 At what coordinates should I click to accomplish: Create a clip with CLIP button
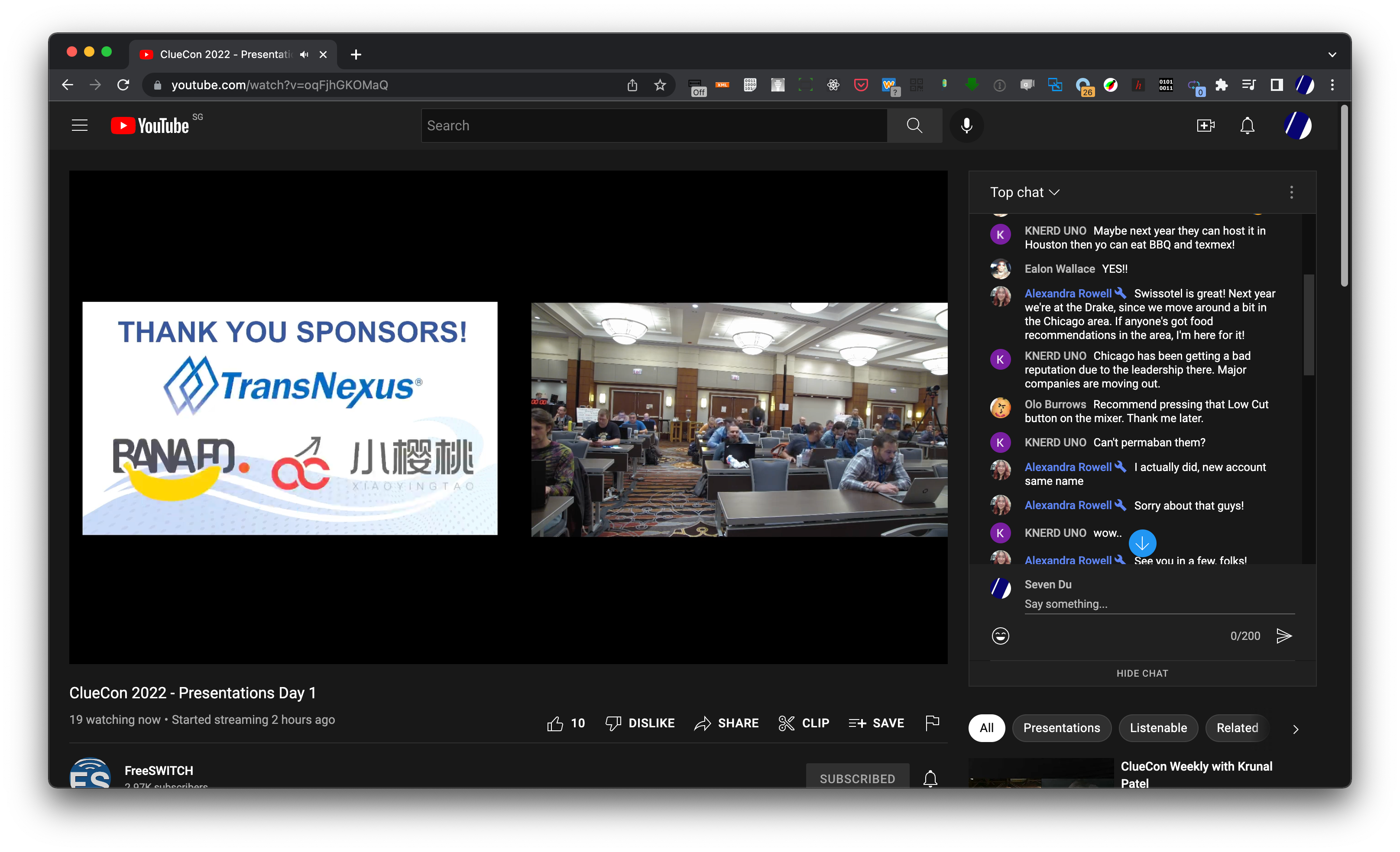[804, 723]
